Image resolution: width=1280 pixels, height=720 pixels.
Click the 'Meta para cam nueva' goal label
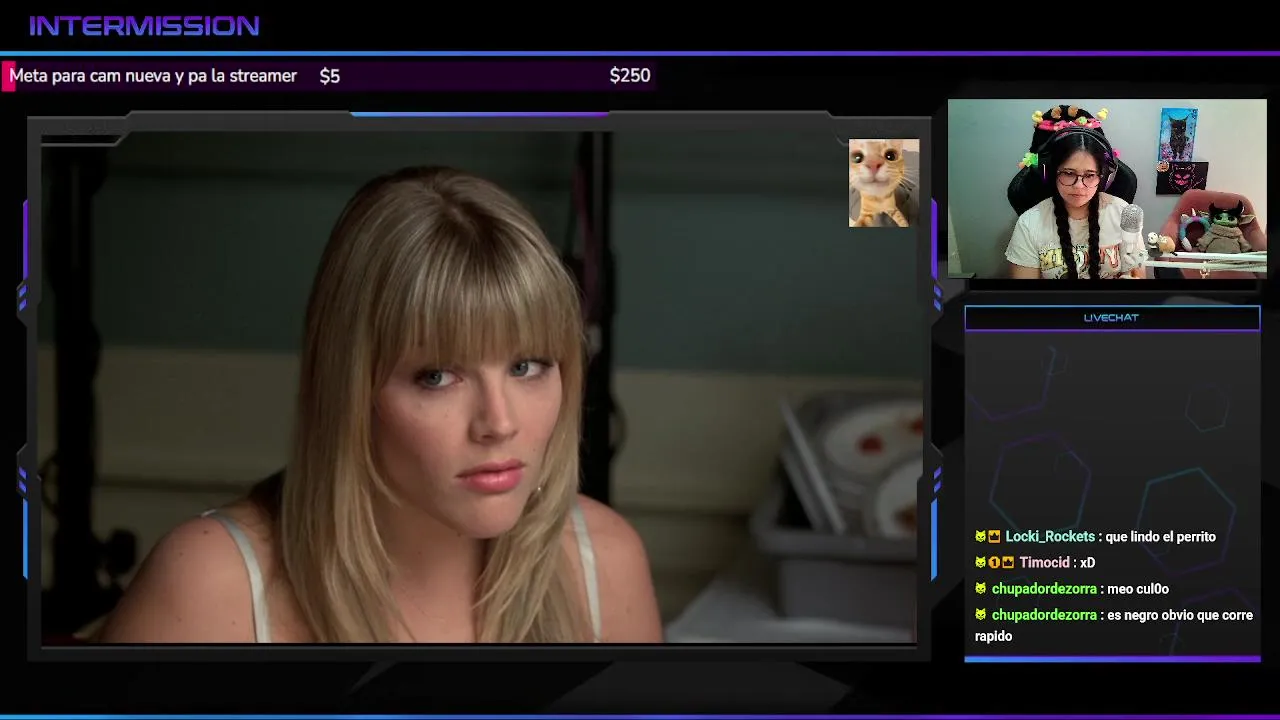pos(153,76)
